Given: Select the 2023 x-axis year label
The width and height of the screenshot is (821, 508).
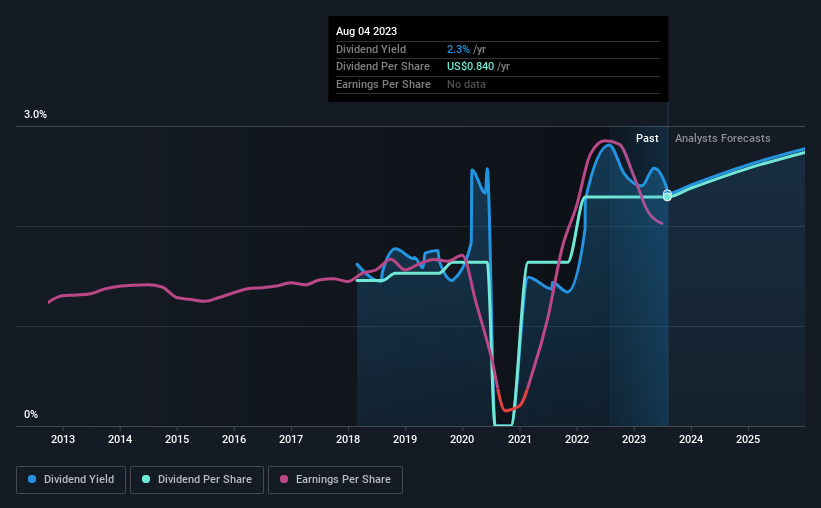Looking at the screenshot, I should click(634, 439).
